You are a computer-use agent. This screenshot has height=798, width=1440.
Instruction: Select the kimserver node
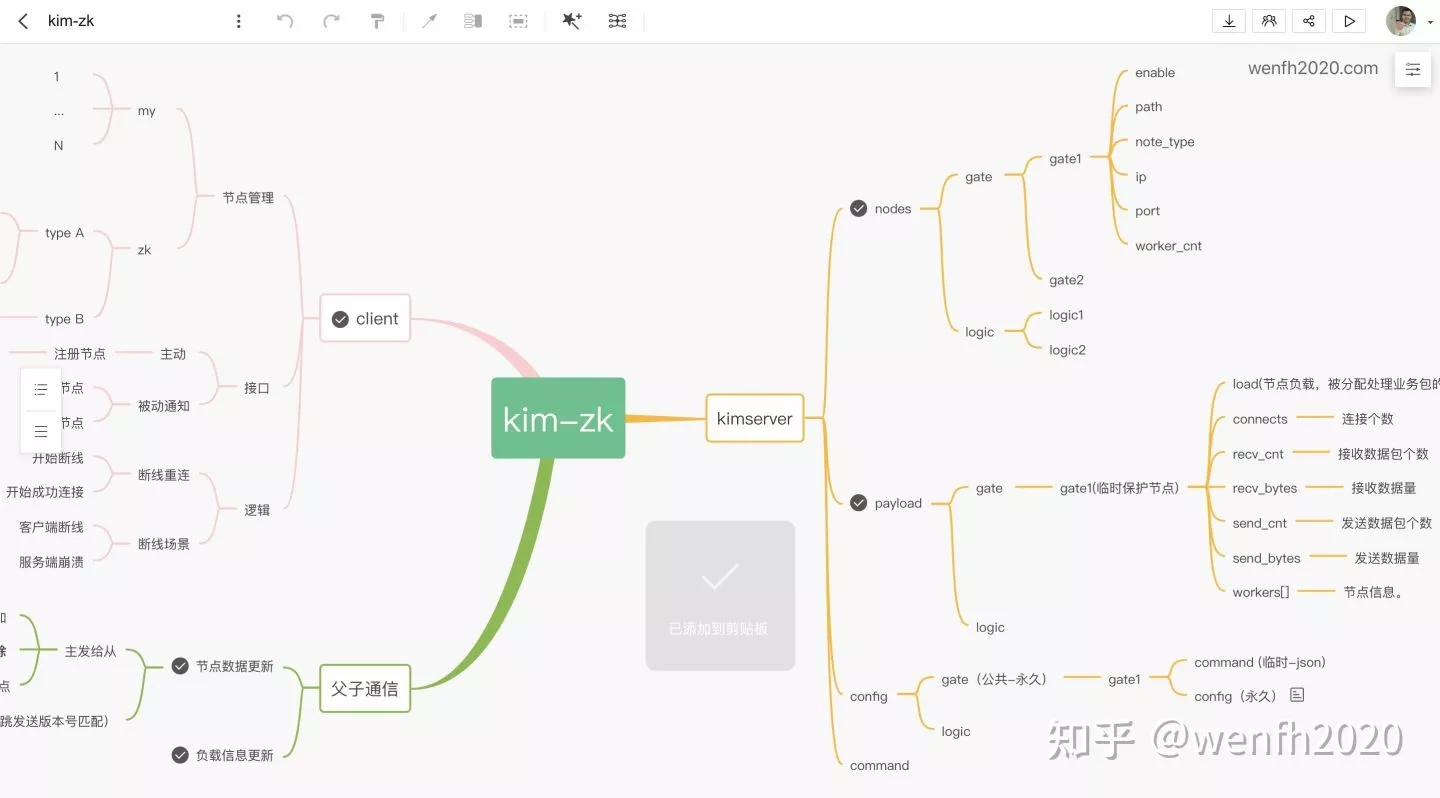[x=754, y=419]
